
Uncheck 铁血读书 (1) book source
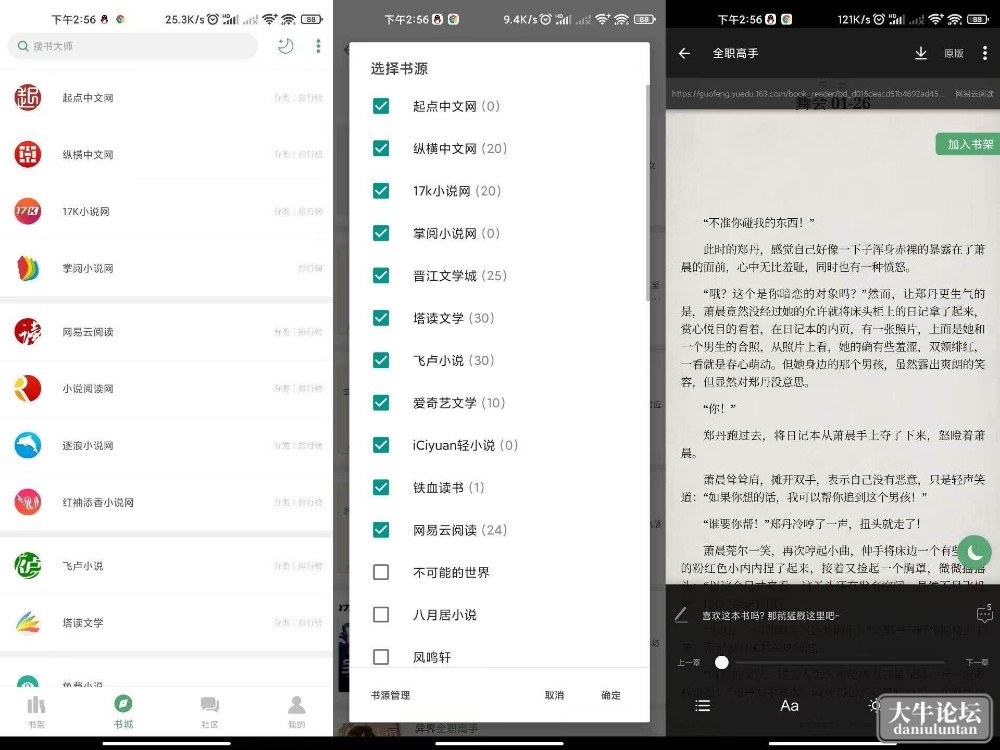[381, 487]
